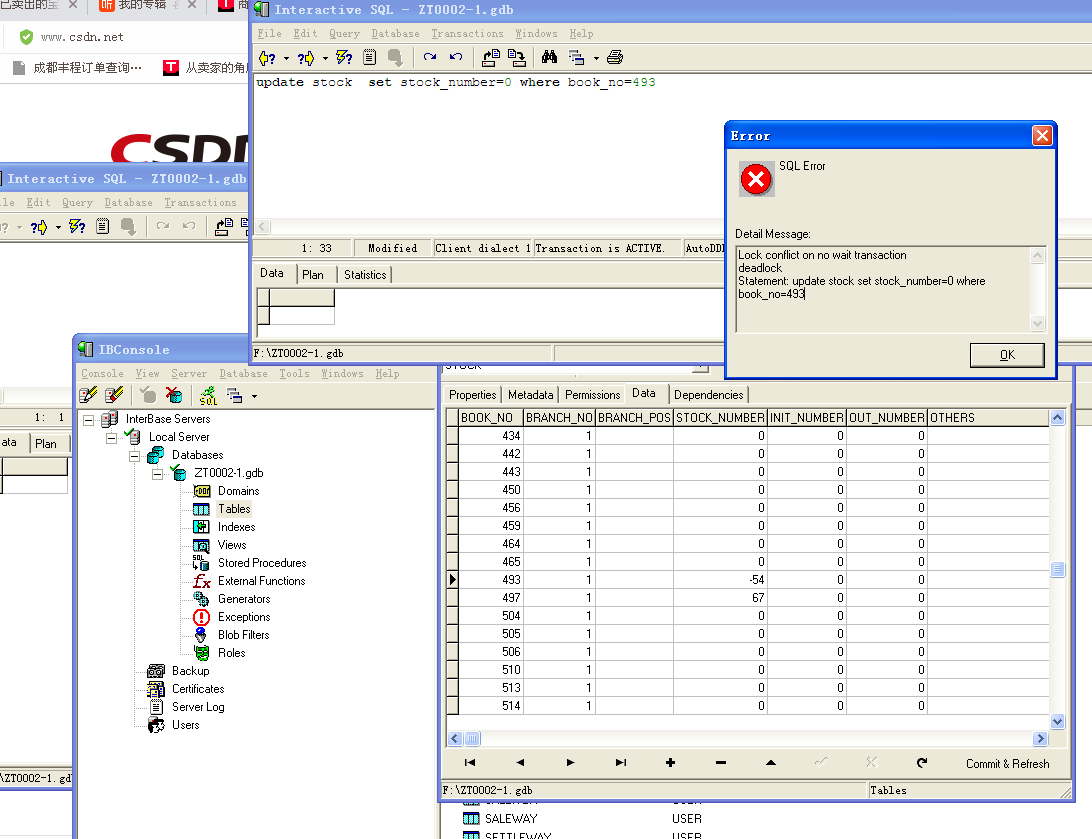The width and height of the screenshot is (1092, 839).
Task: Click data grid vertical scrollbar down arrow
Action: pyautogui.click(x=1057, y=721)
